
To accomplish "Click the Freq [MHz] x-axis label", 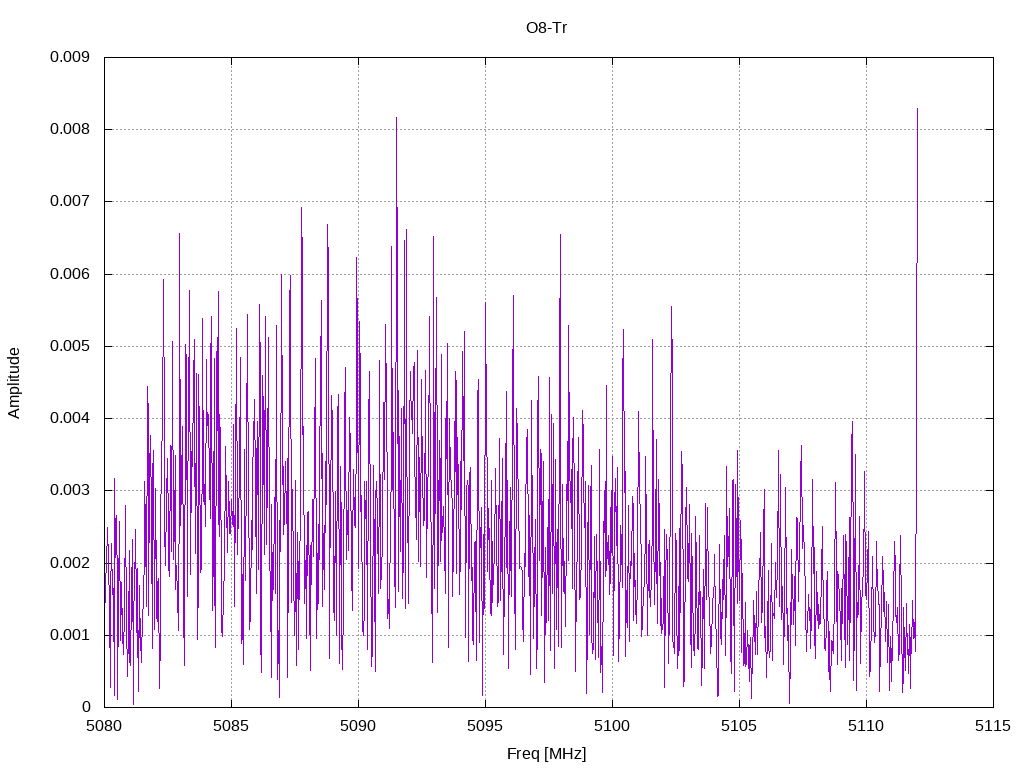I will tap(547, 754).
